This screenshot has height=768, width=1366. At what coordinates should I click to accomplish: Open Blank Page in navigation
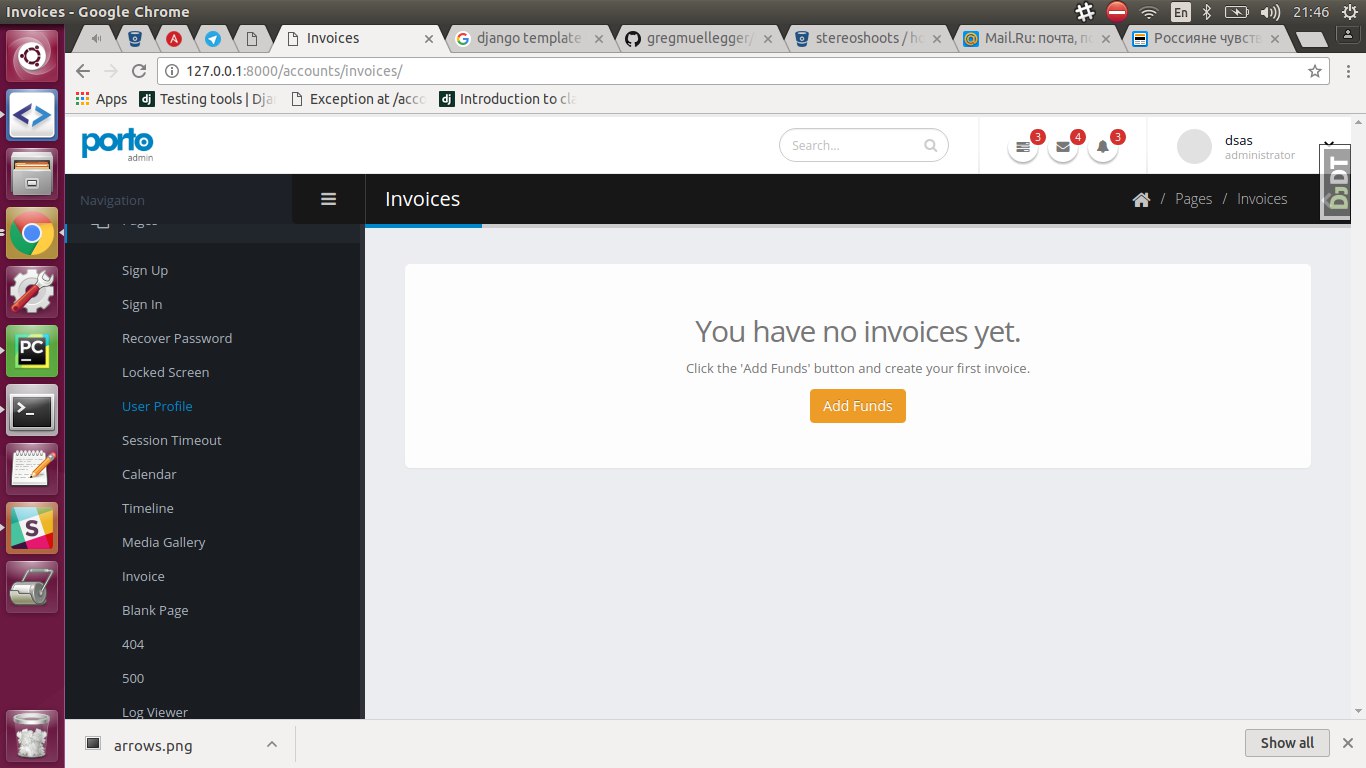[155, 611]
